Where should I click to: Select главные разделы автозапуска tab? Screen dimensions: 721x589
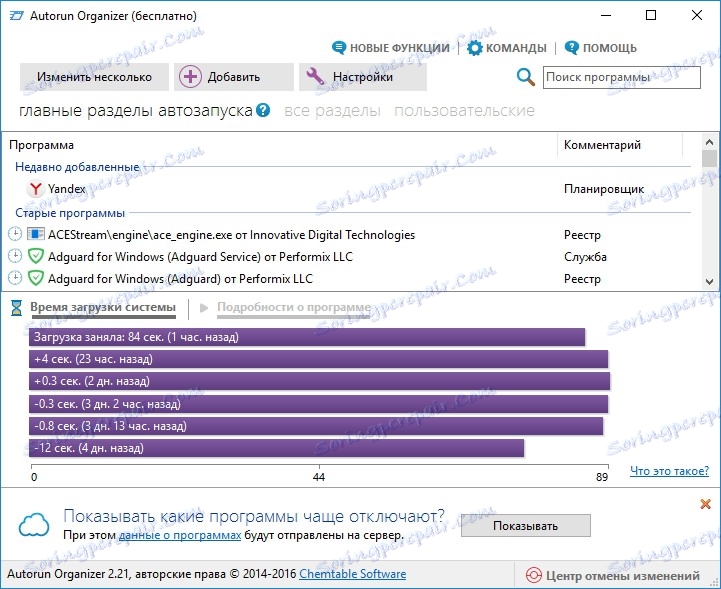coord(136,111)
